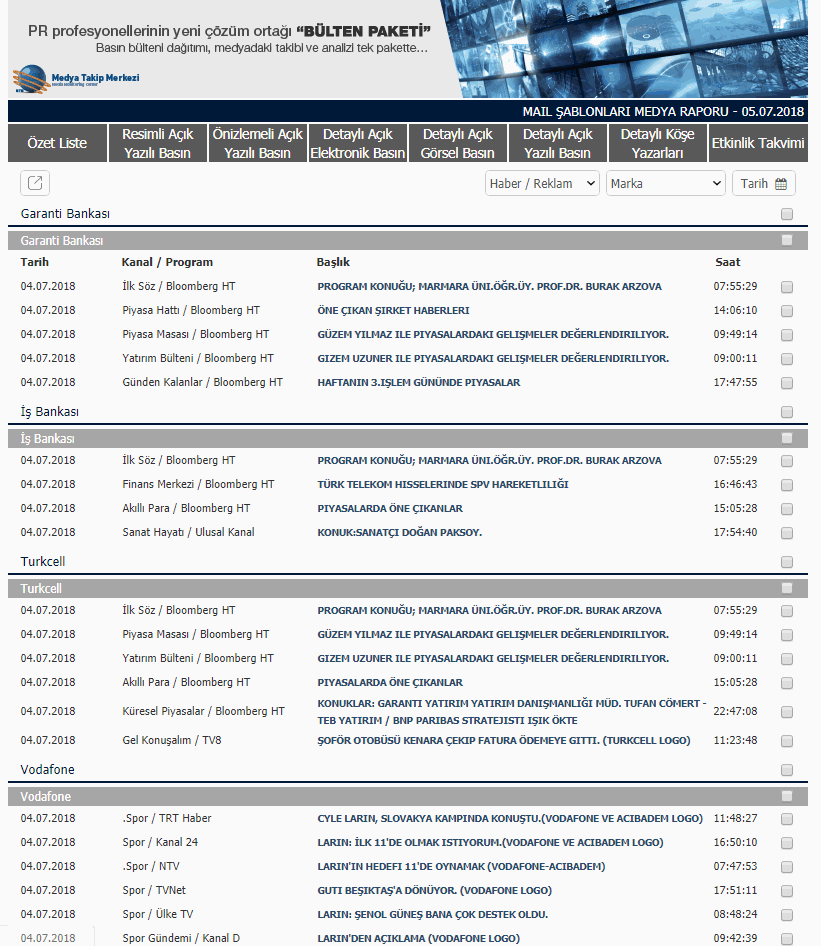Open ŞOFÖR OTOBÜSÜ KENARA ÇEKIP headline
Image resolution: width=821 pixels, height=946 pixels.
[x=504, y=740]
